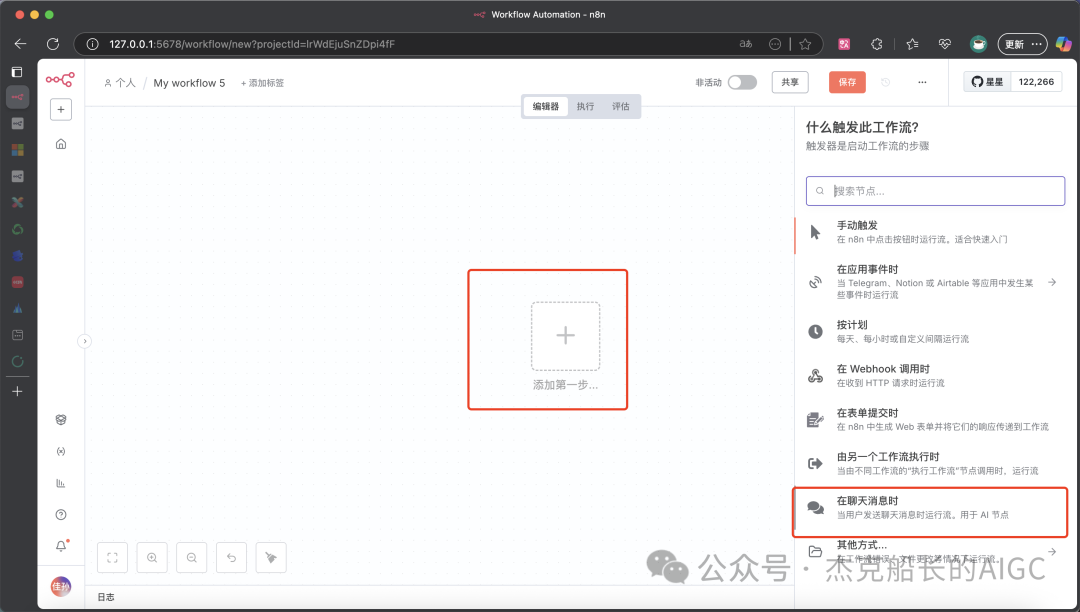This screenshot has width=1080, height=612.
Task: Click the user avatar at bottom left
Action: (61, 586)
